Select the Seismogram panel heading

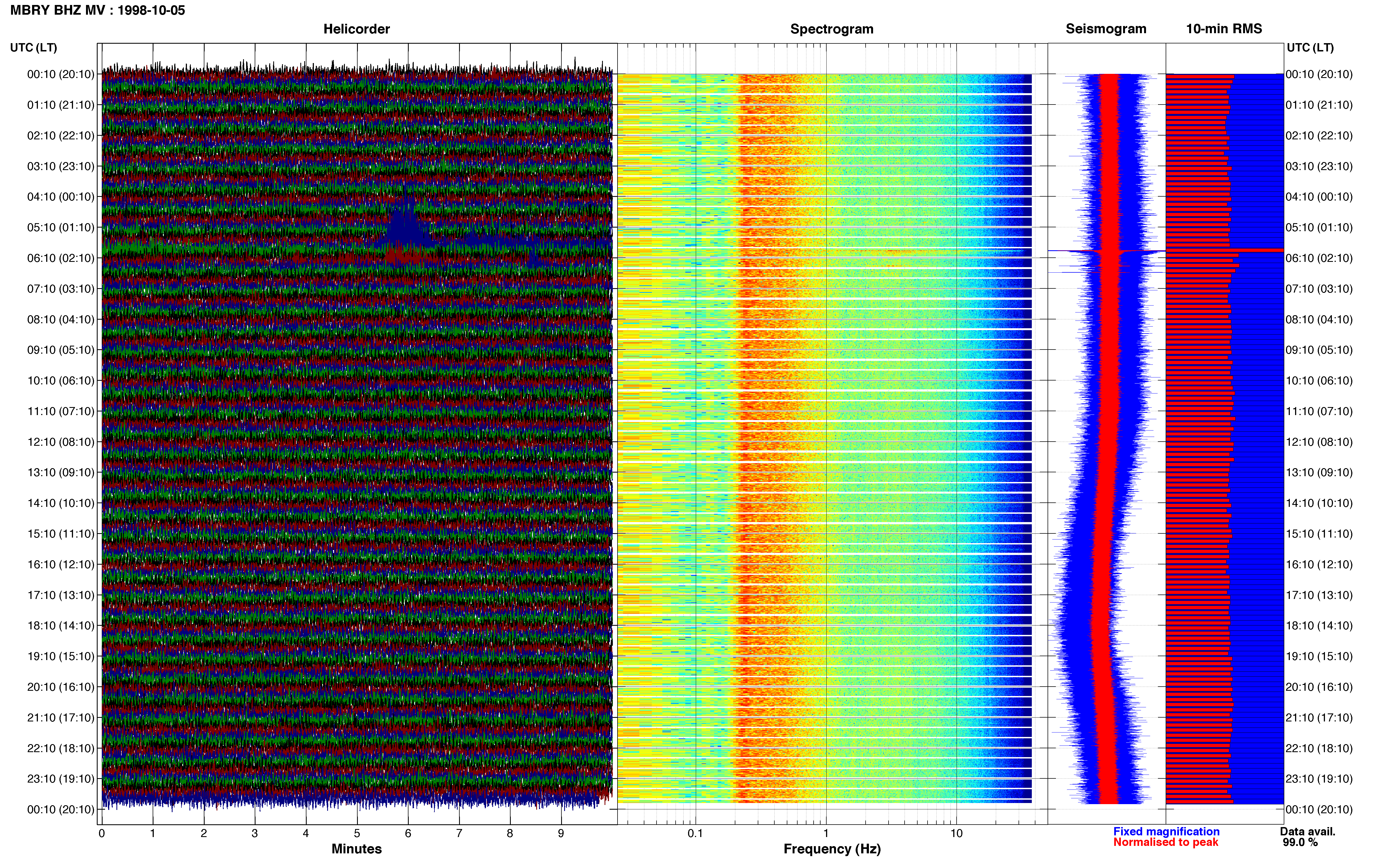pyautogui.click(x=1106, y=29)
